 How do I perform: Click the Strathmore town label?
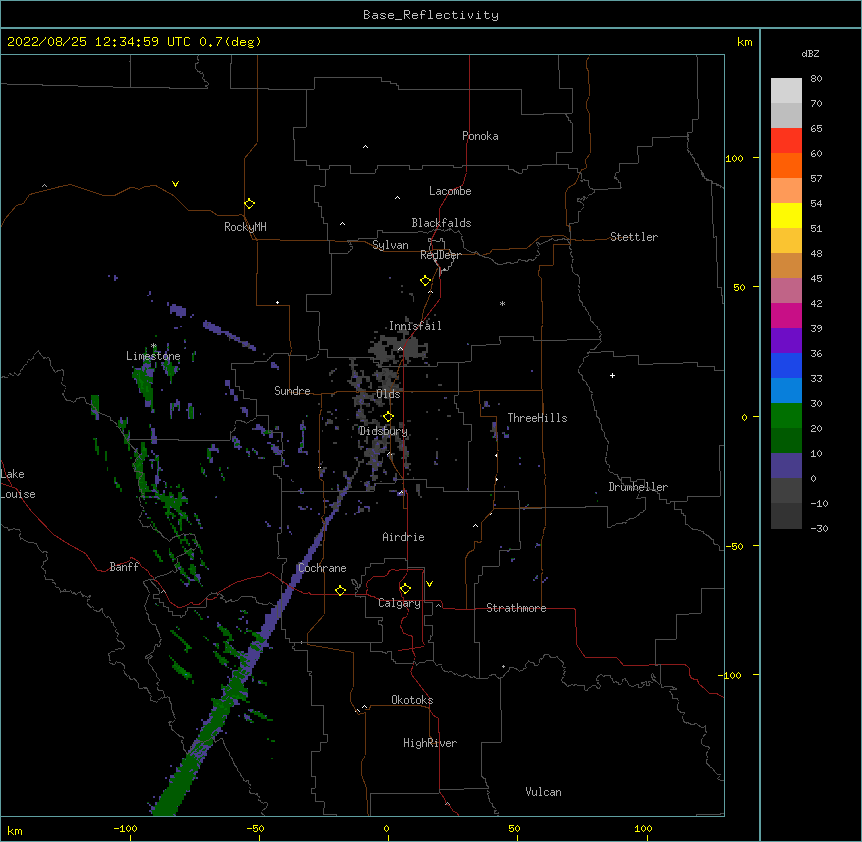(516, 608)
